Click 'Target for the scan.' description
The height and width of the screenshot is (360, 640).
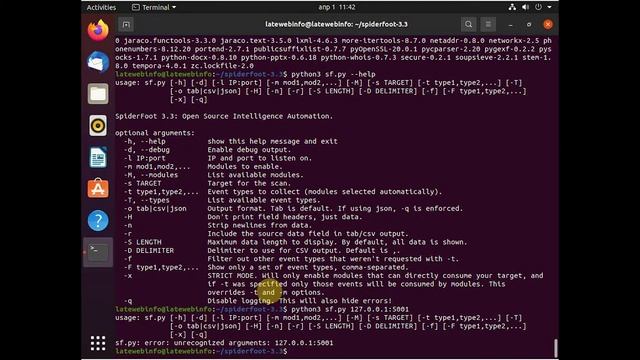pos(249,183)
